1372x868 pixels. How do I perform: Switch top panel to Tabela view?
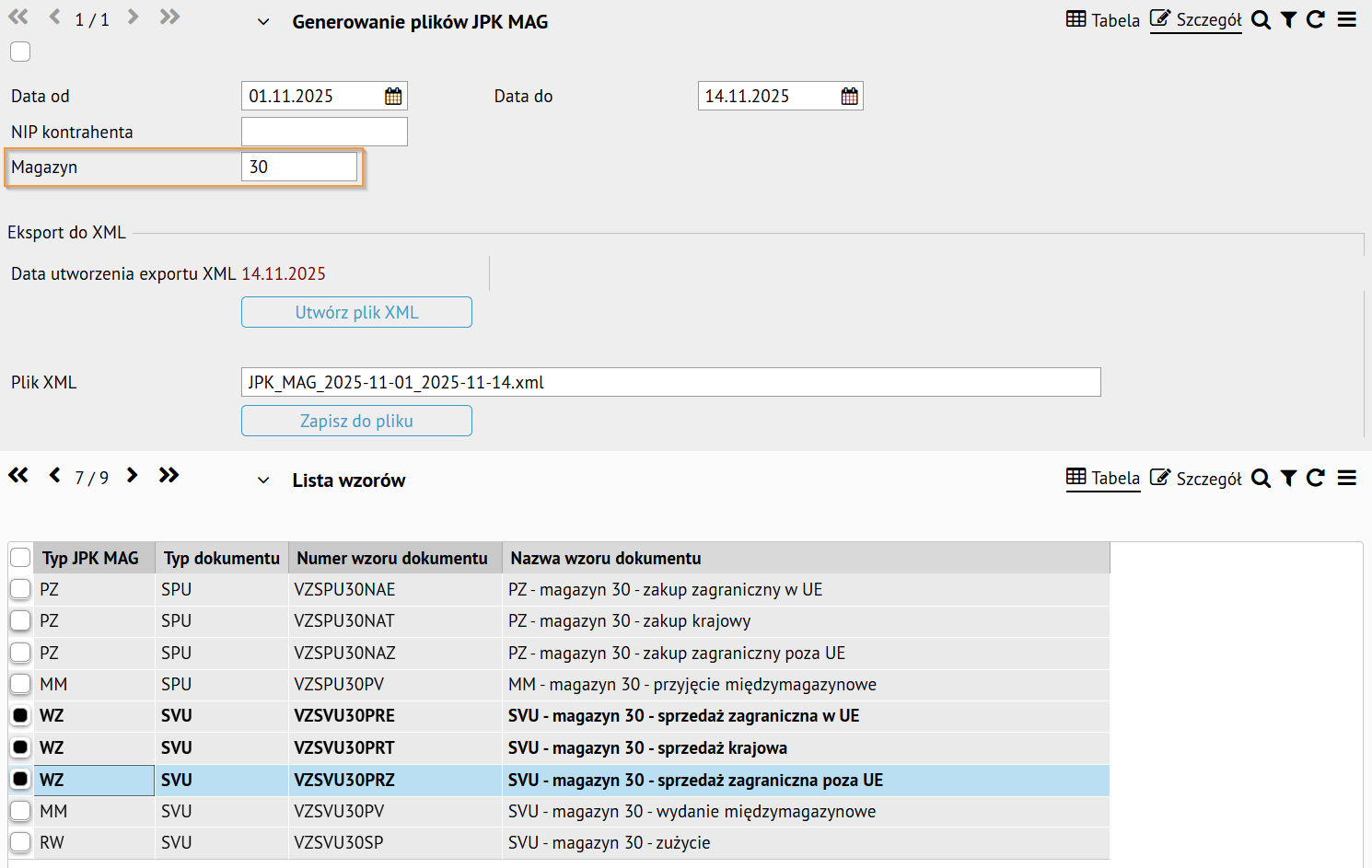(x=1102, y=20)
